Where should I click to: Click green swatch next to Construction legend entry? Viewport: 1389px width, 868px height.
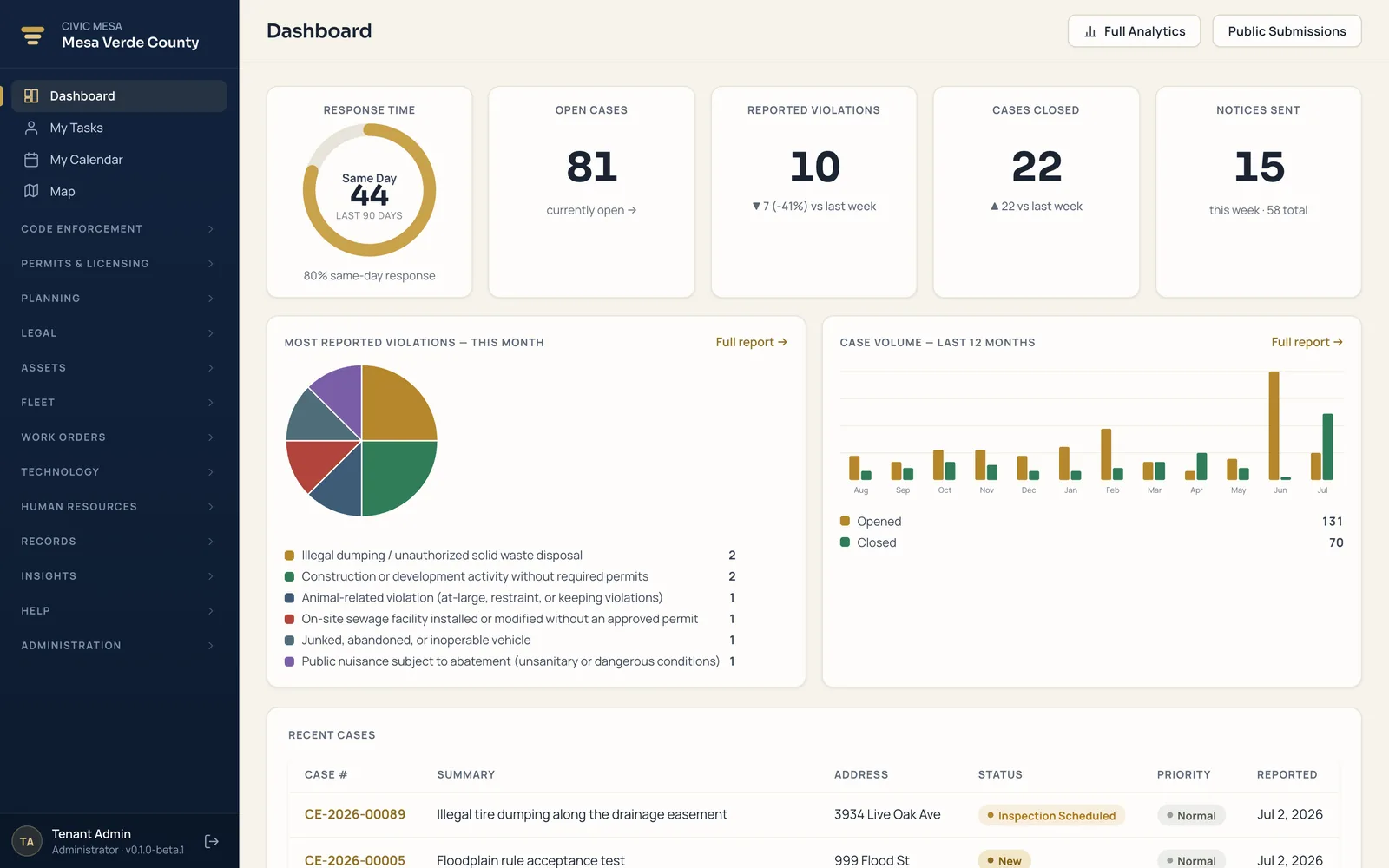(290, 576)
